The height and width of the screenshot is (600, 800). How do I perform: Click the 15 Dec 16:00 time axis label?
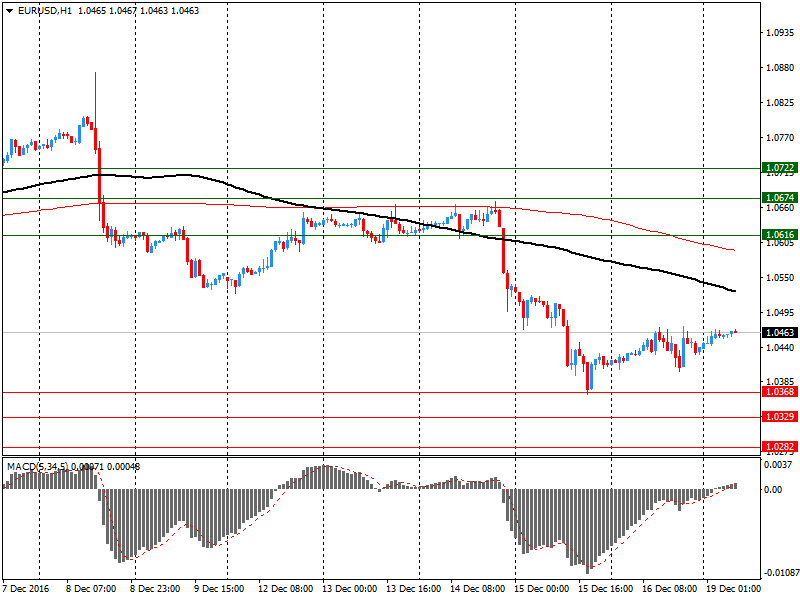606,589
